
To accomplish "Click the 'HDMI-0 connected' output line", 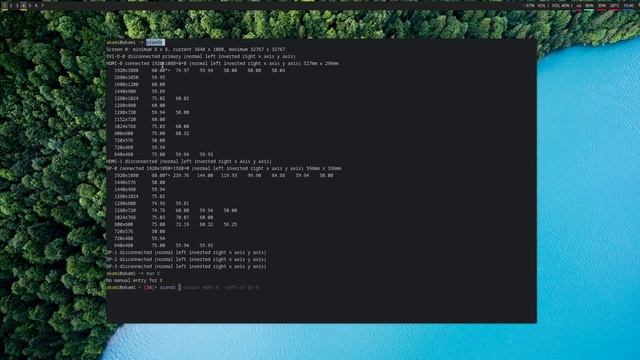I will point(222,63).
